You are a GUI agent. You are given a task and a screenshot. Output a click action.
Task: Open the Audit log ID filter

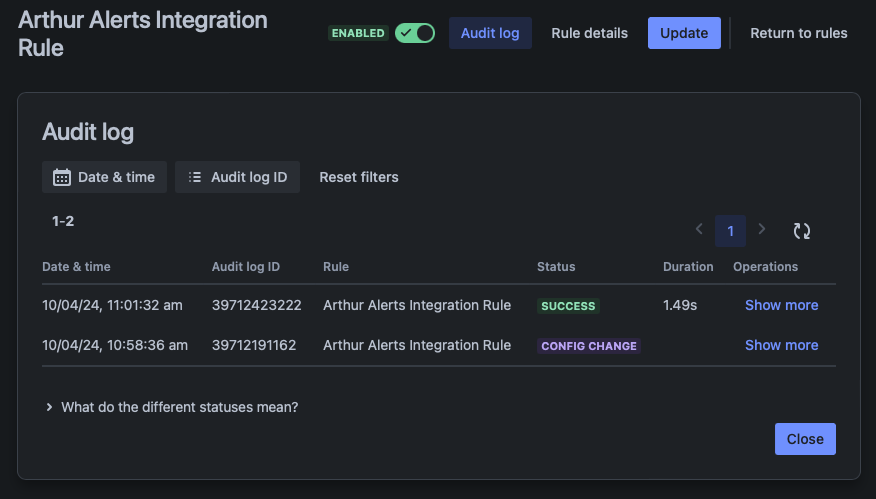237,177
